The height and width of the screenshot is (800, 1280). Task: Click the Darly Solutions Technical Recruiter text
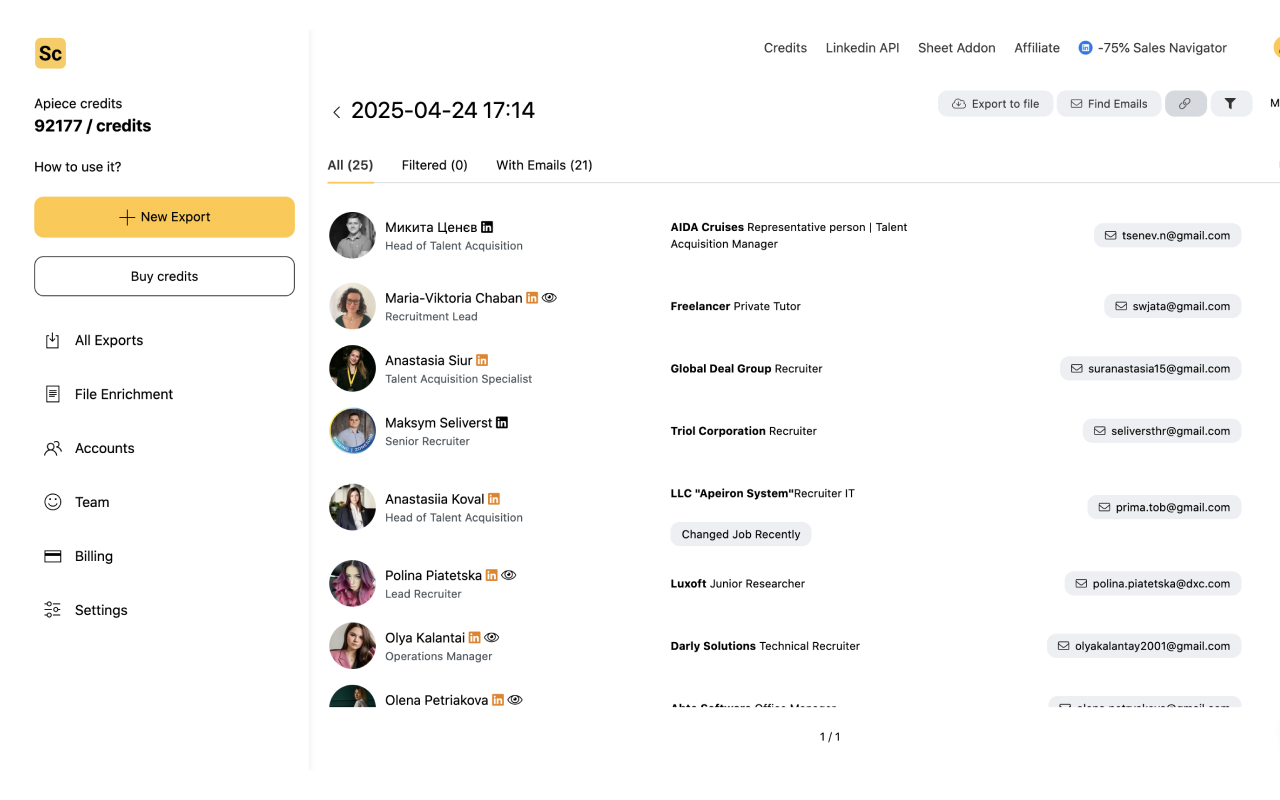tap(765, 646)
